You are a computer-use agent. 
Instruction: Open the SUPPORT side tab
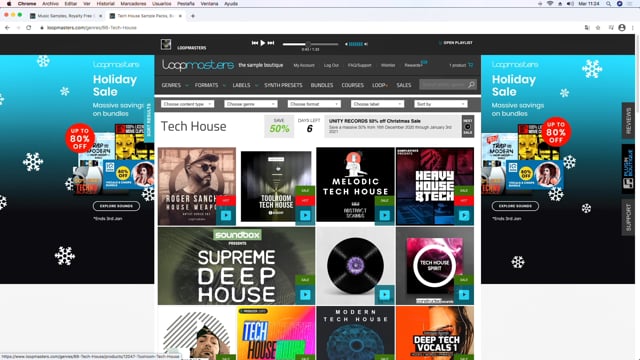(628, 217)
